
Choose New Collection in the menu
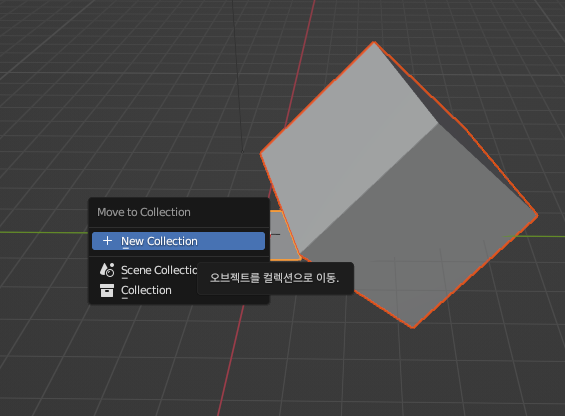point(178,241)
